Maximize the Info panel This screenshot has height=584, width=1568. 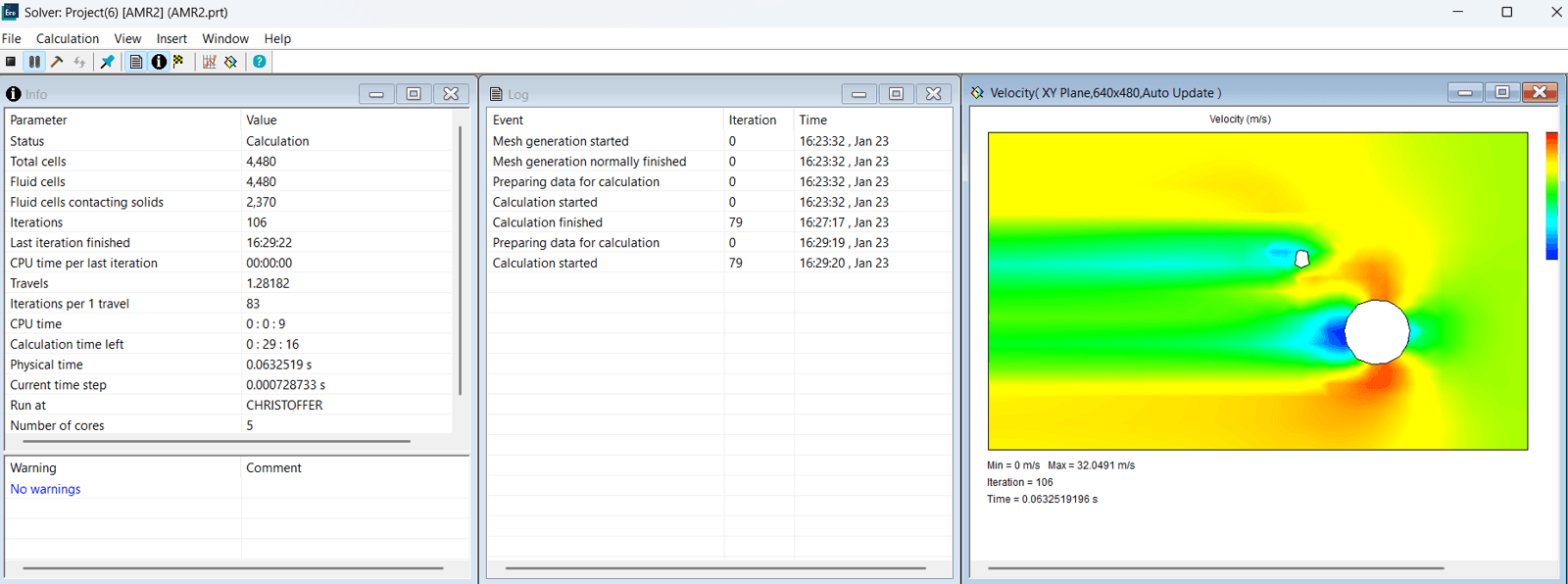(x=414, y=94)
